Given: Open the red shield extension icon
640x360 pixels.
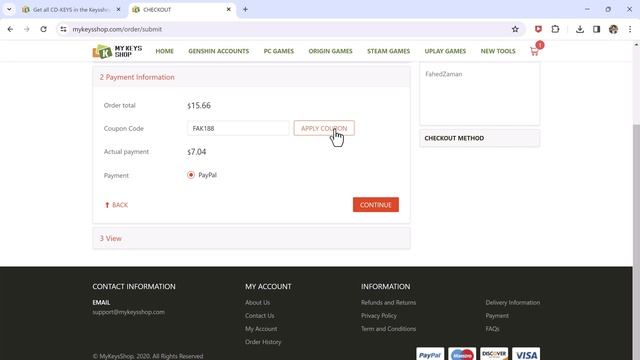Looking at the screenshot, I should (x=538, y=29).
